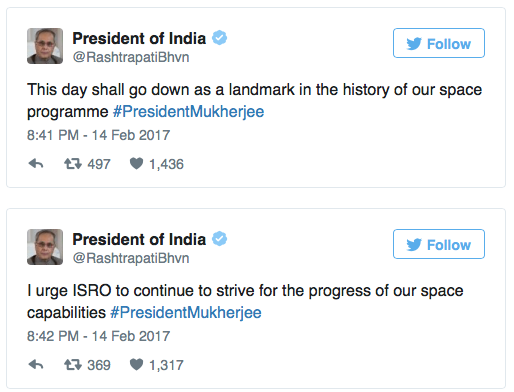Open #PresidentMukherjee hashtag in the first tweet
The image size is (514, 392).
pyautogui.click(x=188, y=112)
